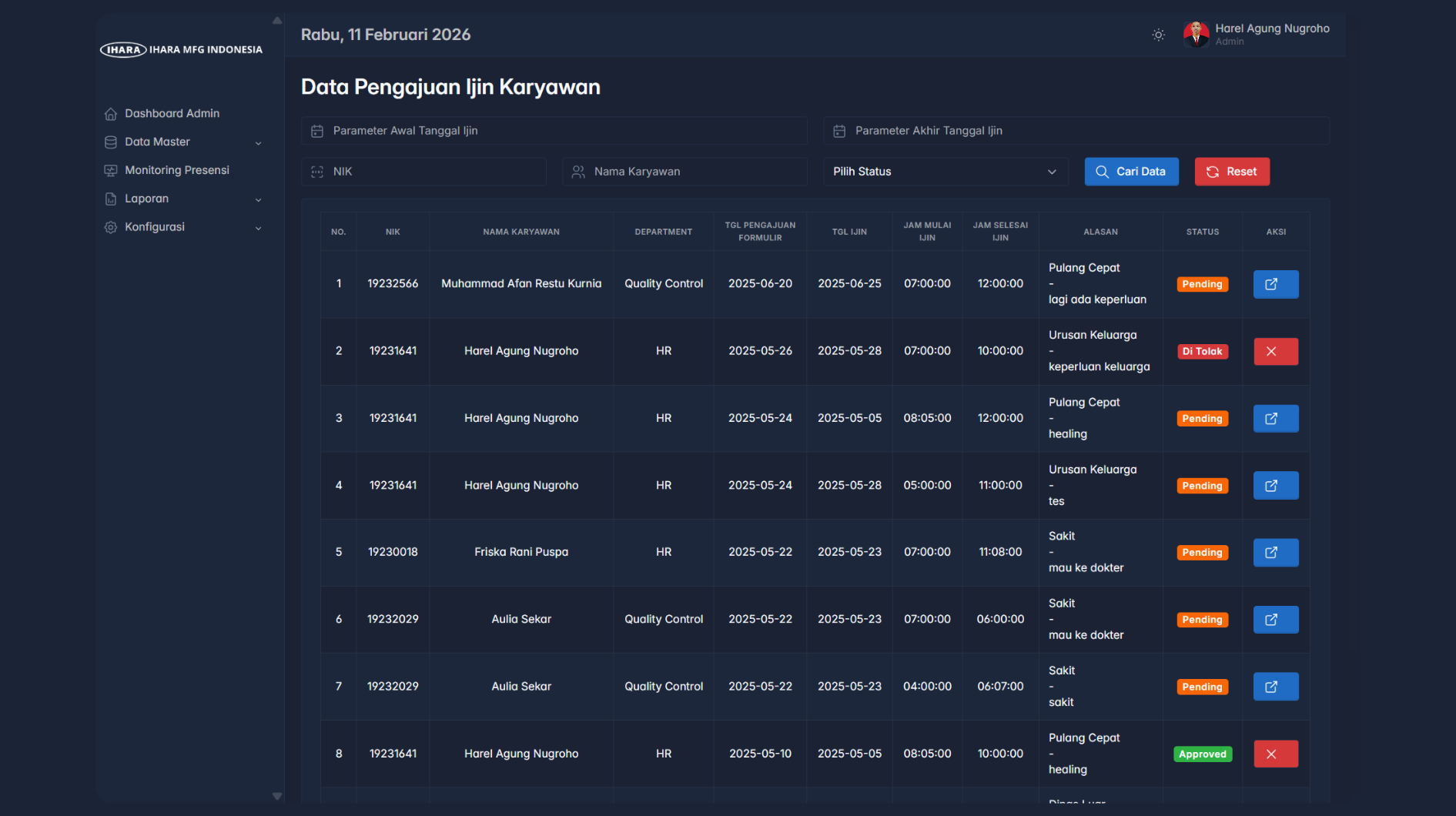The height and width of the screenshot is (816, 1456).
Task: Click date 2025-06-20 in row 1
Action: [760, 284]
